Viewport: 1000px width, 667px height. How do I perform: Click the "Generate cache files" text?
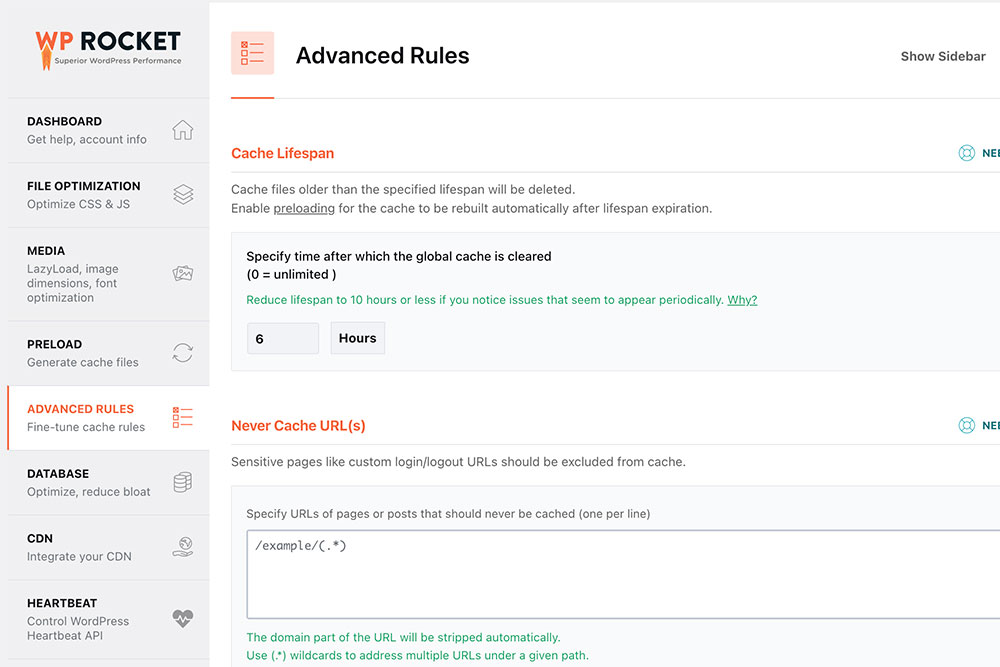pos(82,362)
